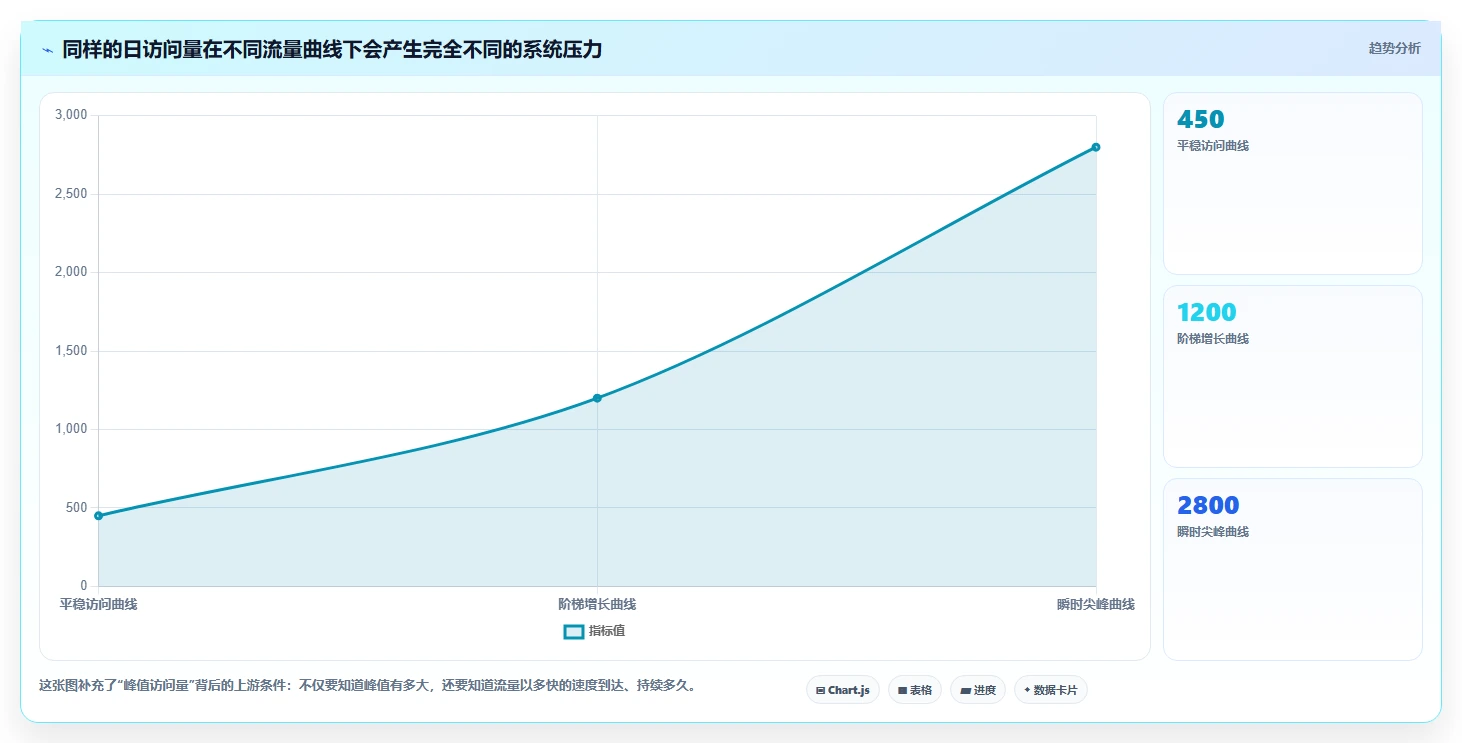Click the lightning icon beside the title
1462x743 pixels.
click(47, 49)
